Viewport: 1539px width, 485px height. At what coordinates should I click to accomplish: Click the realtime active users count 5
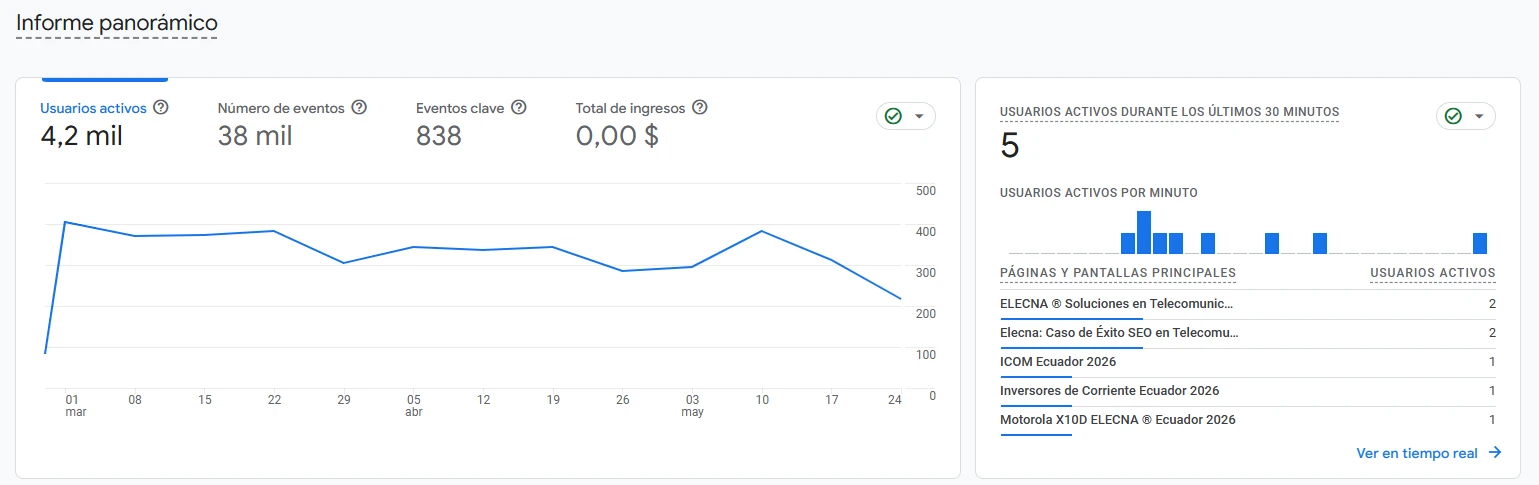tap(1010, 147)
